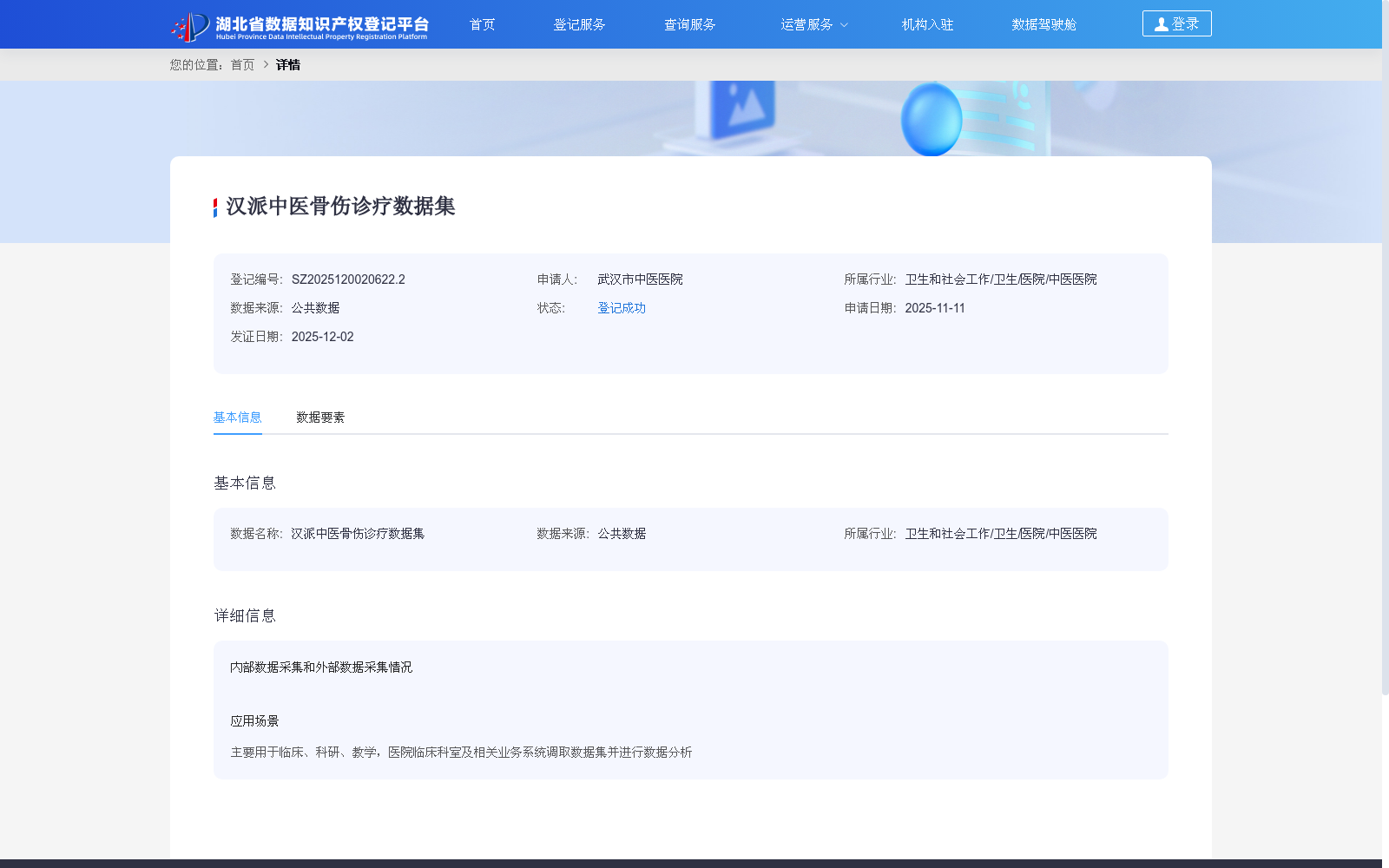Switch to the 数据要素 tab
The height and width of the screenshot is (868, 1389).
(320, 418)
